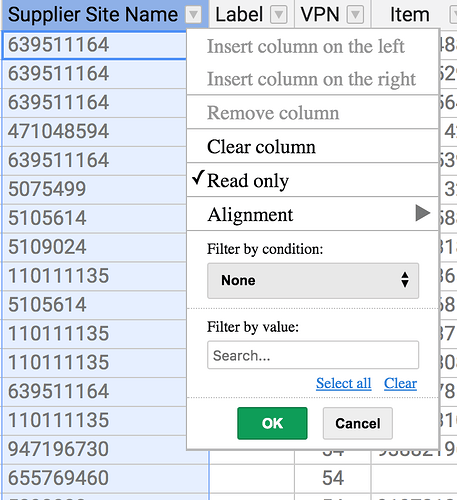Toggle the Read only checkmark
Image resolution: width=457 pixels, height=500 pixels.
[x=198, y=178]
